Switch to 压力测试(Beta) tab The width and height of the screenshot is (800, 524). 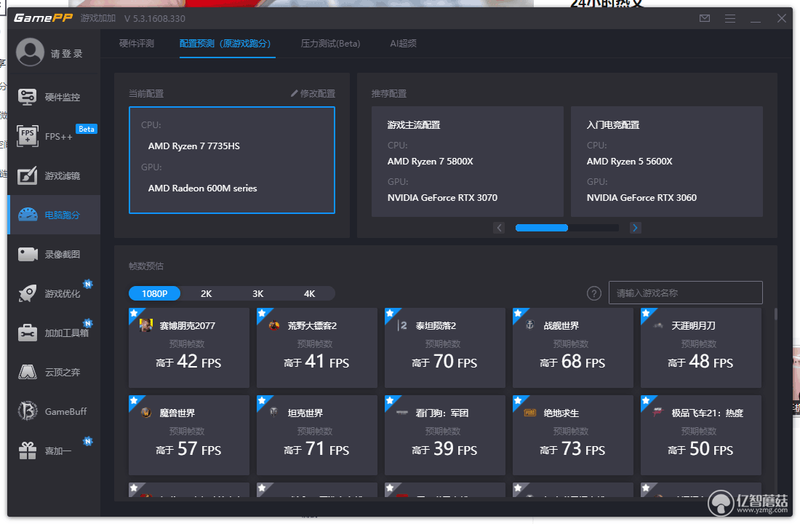point(331,43)
